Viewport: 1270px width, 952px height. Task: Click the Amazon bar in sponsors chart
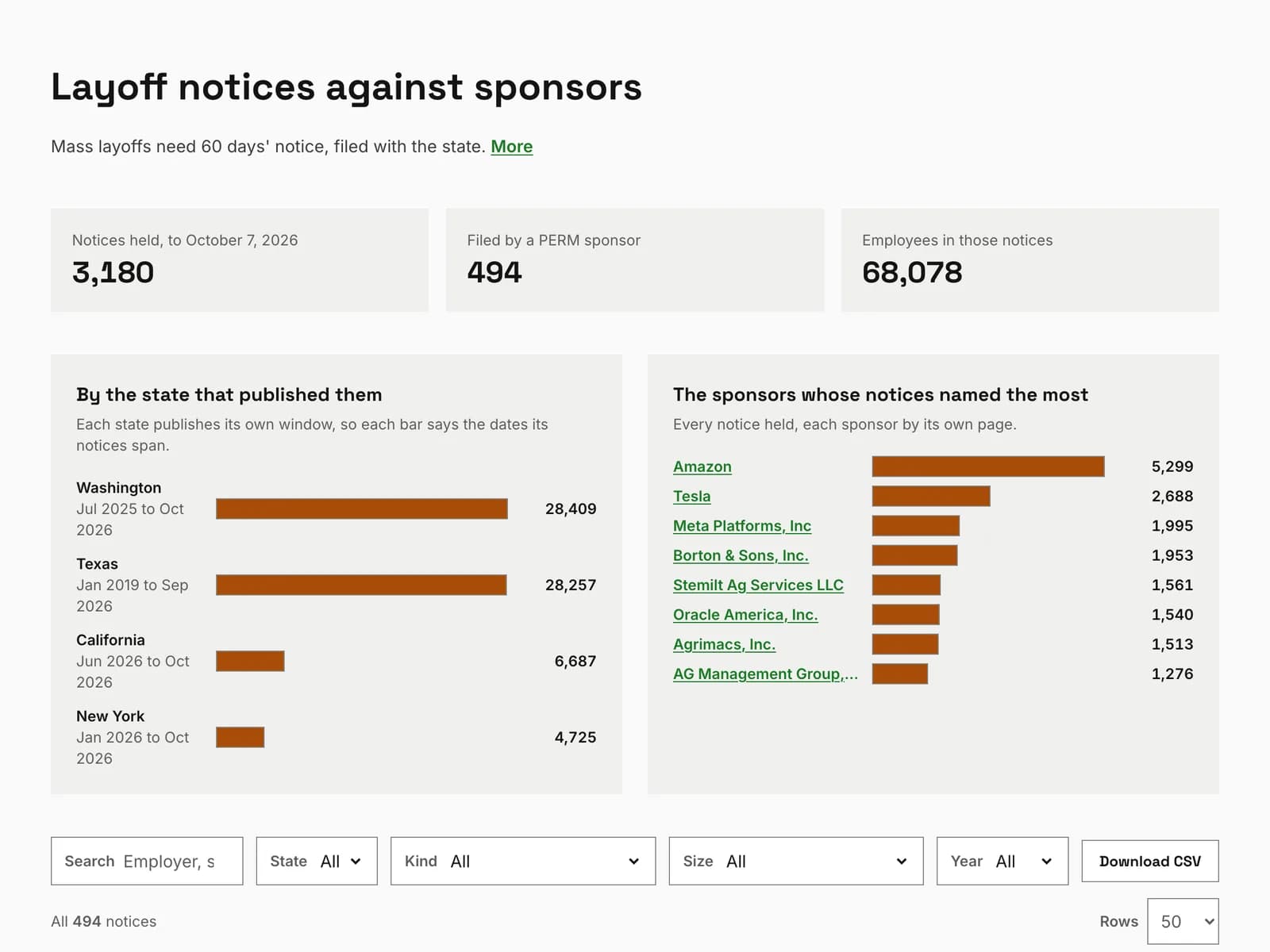(x=988, y=466)
